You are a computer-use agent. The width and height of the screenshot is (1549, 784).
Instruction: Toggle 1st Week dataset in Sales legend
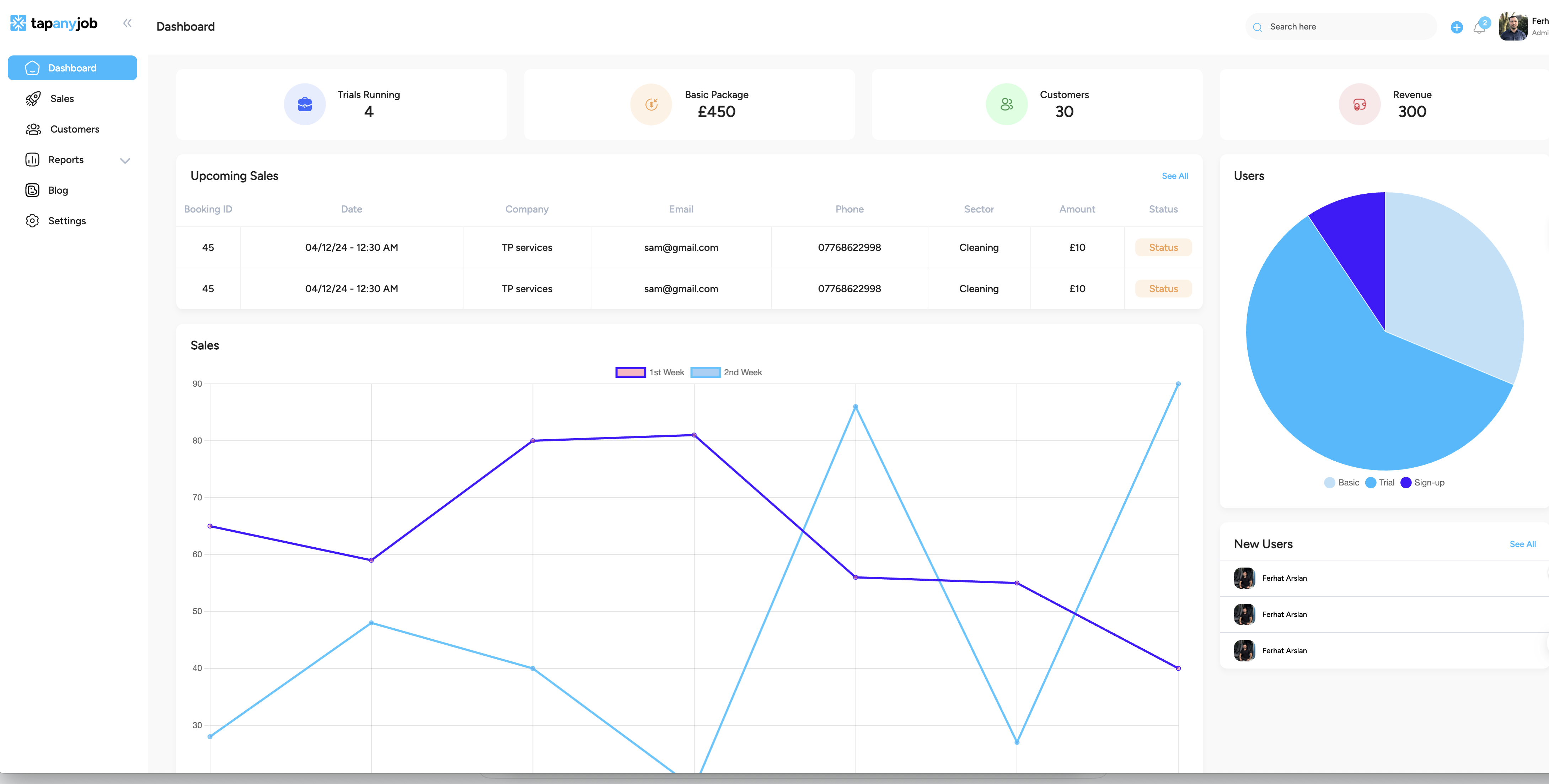tap(649, 372)
